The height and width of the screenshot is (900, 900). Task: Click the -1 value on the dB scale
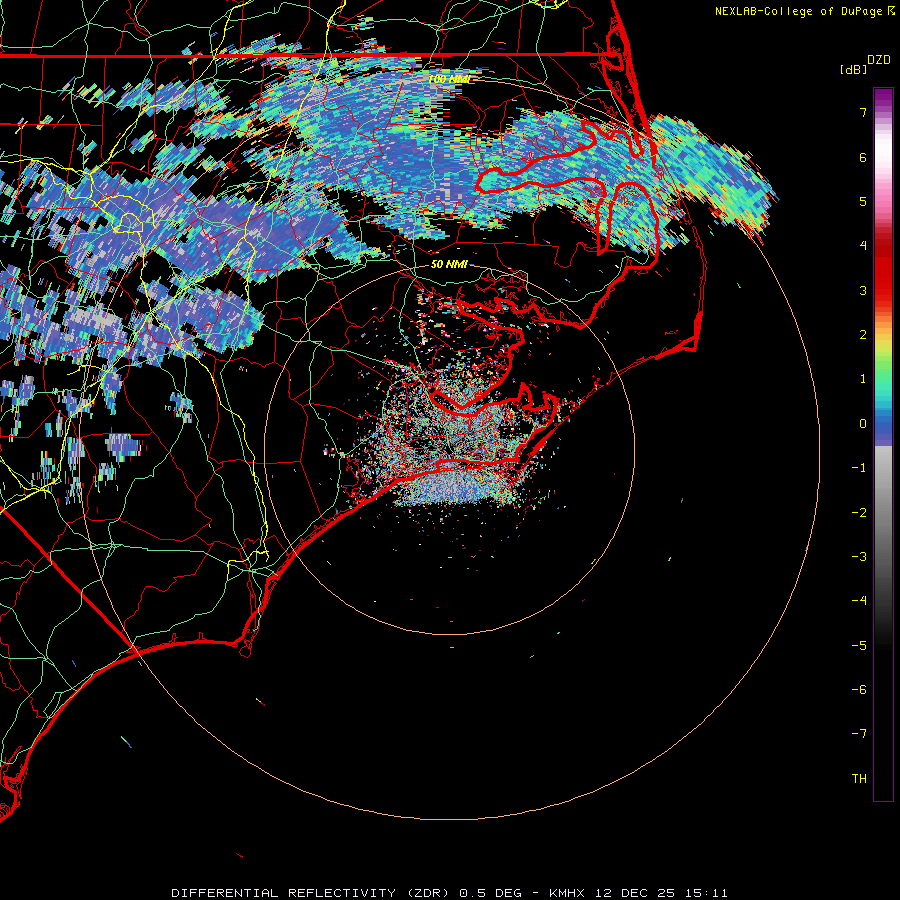[859, 468]
